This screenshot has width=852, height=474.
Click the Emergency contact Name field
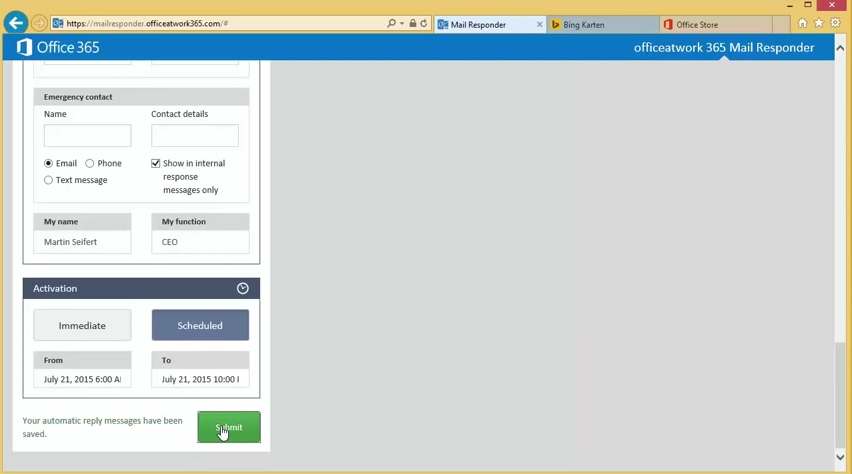pyautogui.click(x=87, y=135)
